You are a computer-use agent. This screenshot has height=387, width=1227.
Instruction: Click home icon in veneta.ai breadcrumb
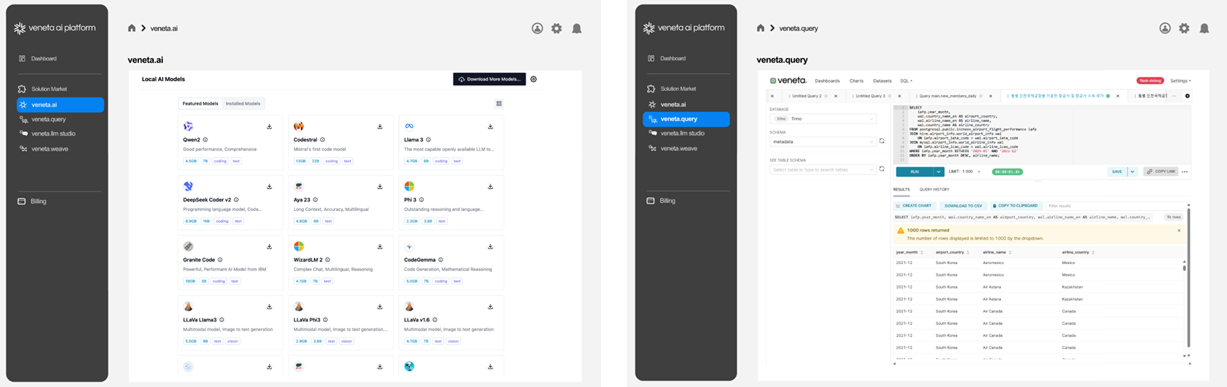tap(132, 28)
